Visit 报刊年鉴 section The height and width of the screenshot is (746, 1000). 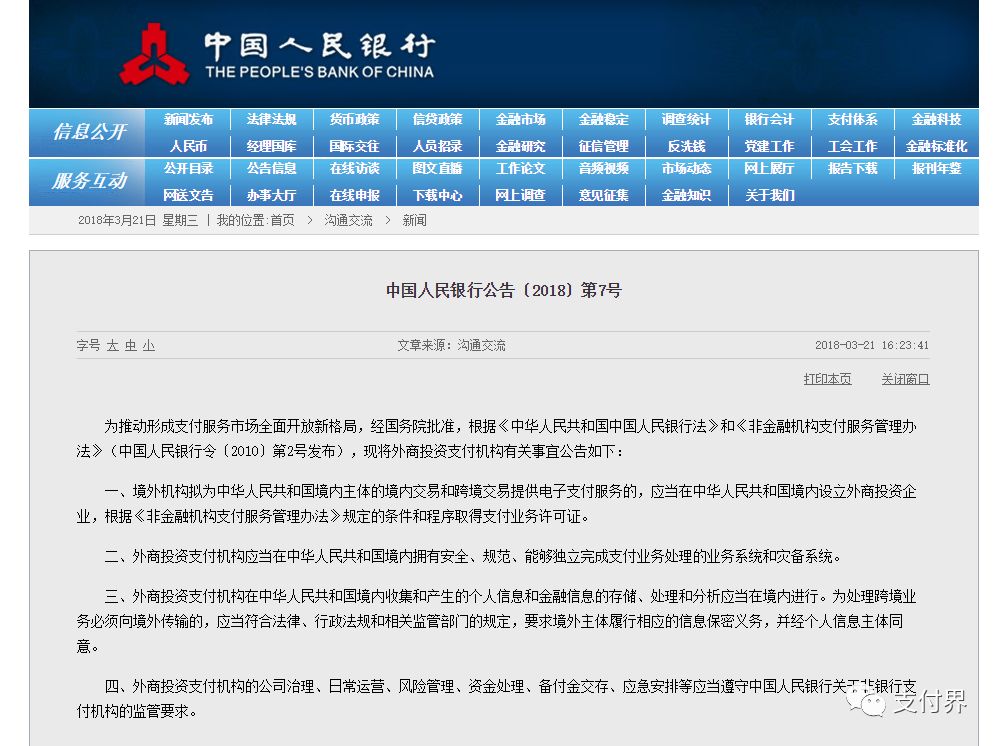[936, 168]
